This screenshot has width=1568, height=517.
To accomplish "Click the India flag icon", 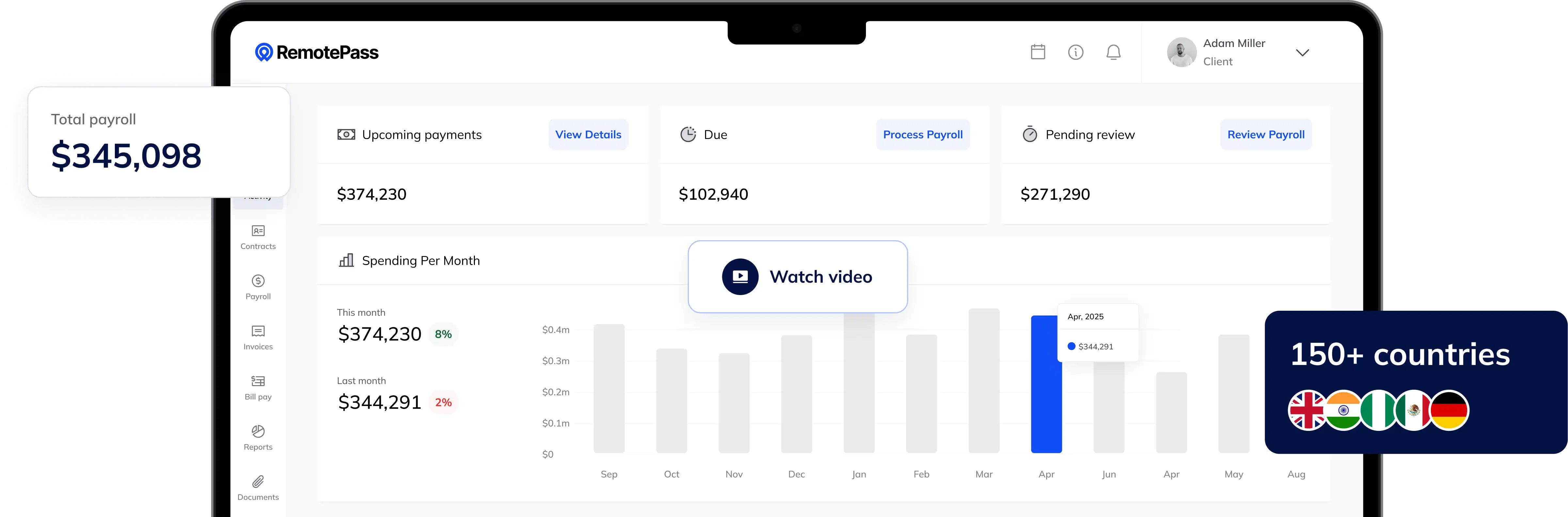I will (1343, 410).
